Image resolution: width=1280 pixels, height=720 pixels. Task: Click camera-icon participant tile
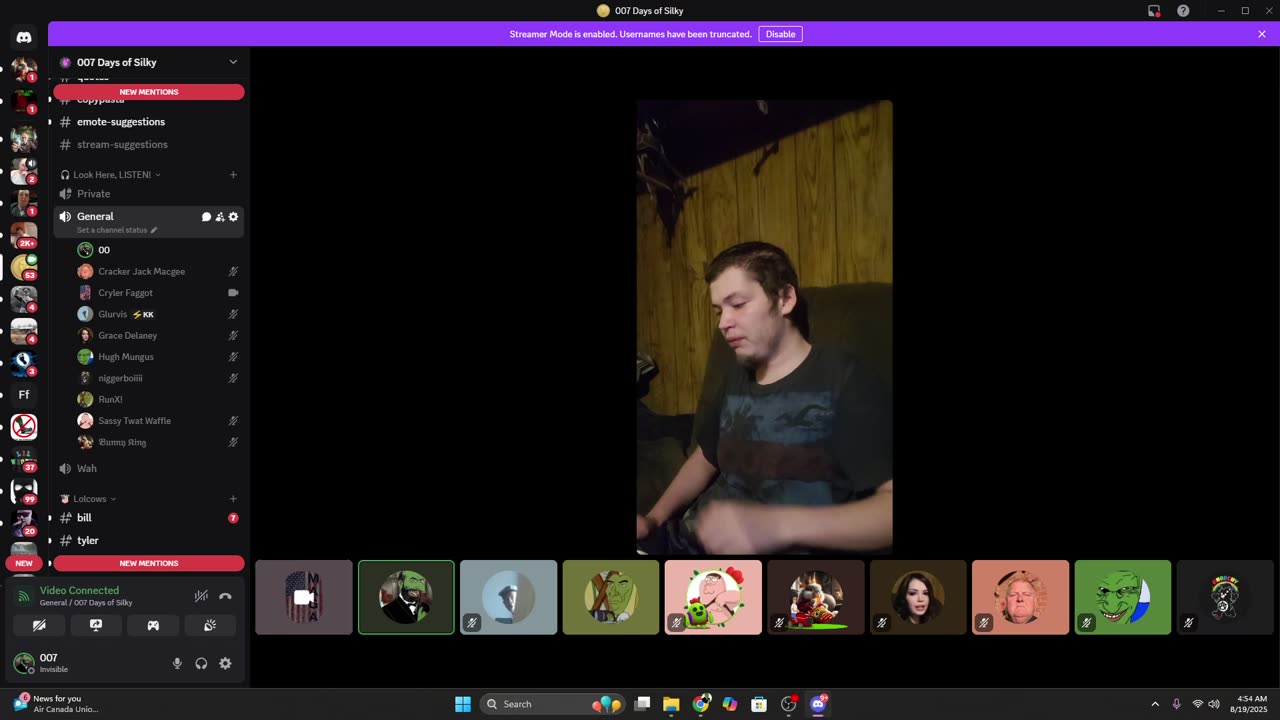click(x=304, y=597)
